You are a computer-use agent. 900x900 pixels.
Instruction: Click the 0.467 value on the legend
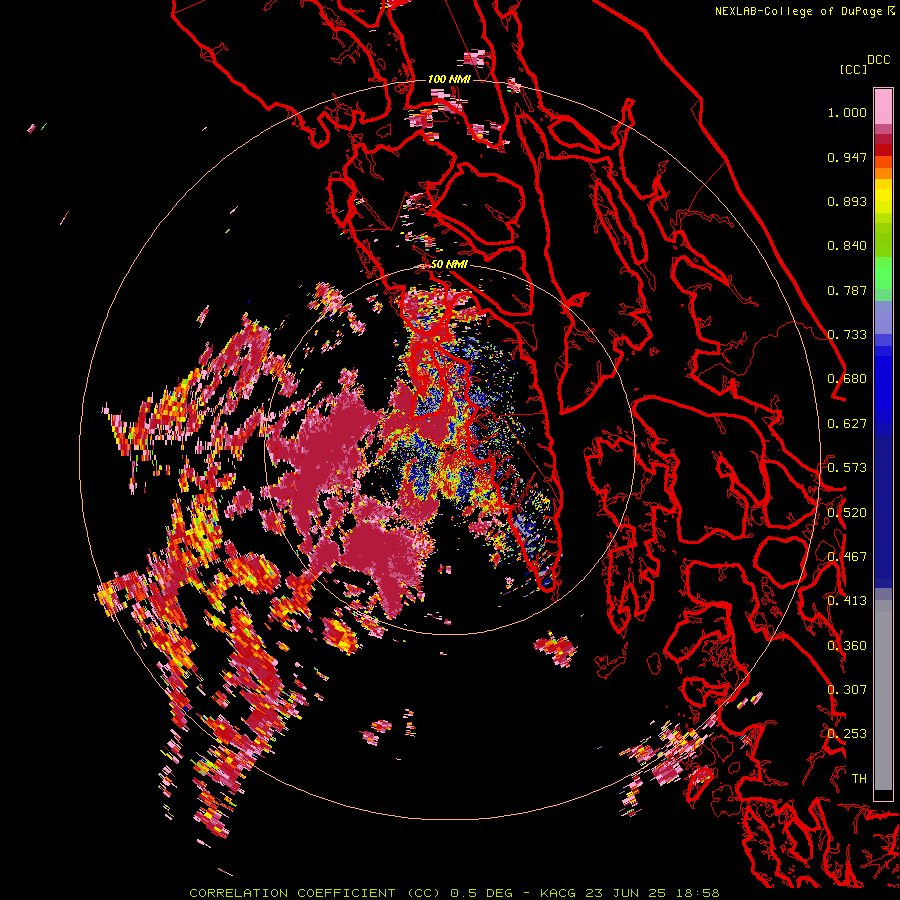pyautogui.click(x=847, y=557)
